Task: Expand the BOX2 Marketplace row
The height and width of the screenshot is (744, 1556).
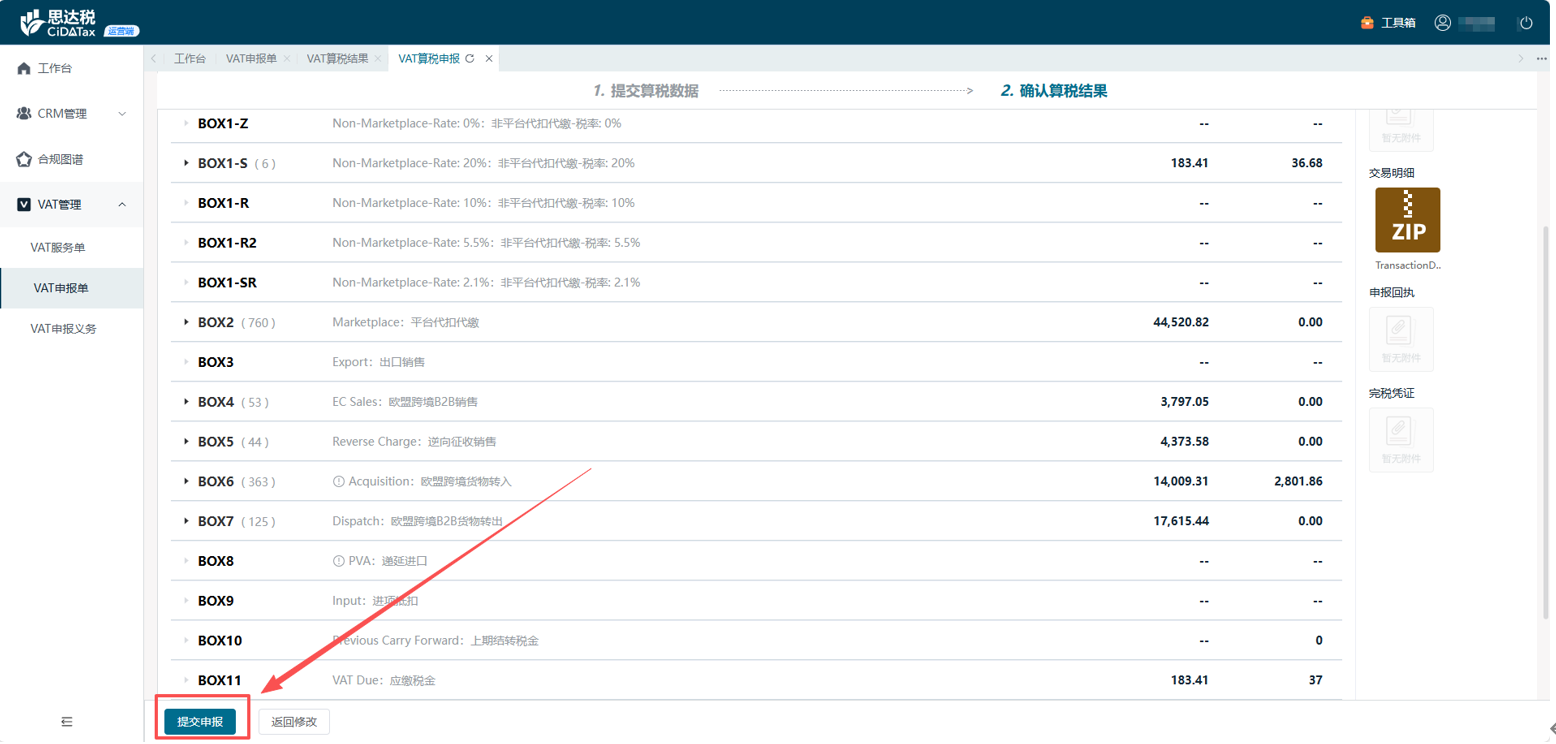Action: coord(186,322)
